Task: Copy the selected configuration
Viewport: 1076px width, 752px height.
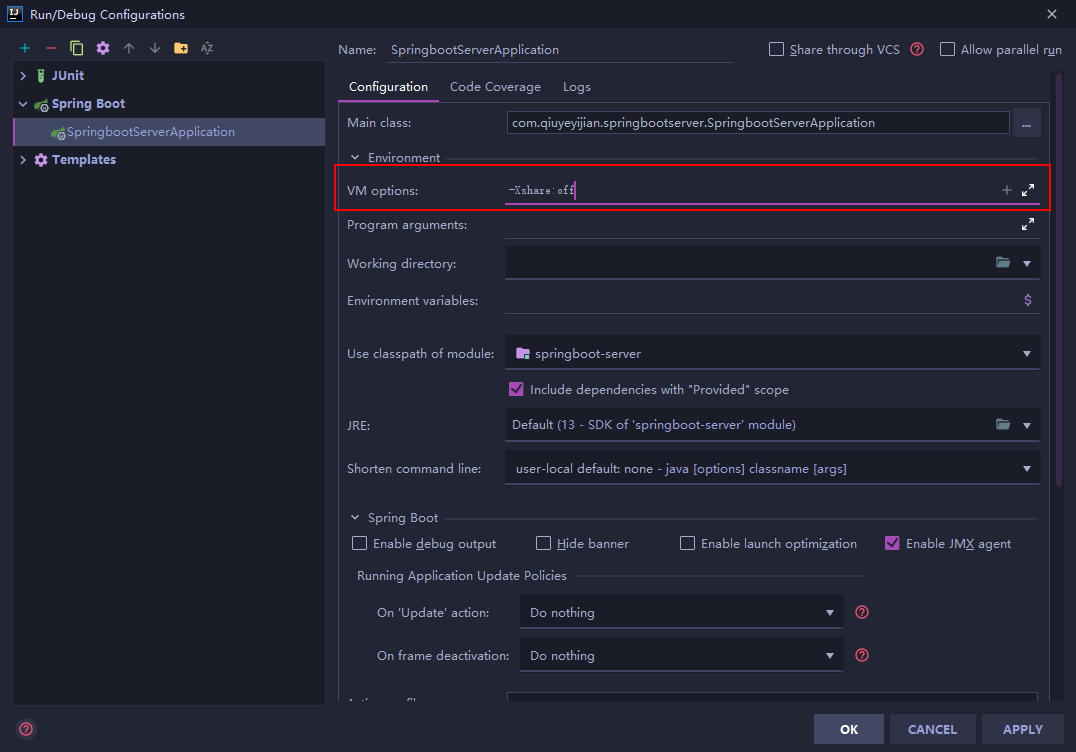Action: click(76, 48)
